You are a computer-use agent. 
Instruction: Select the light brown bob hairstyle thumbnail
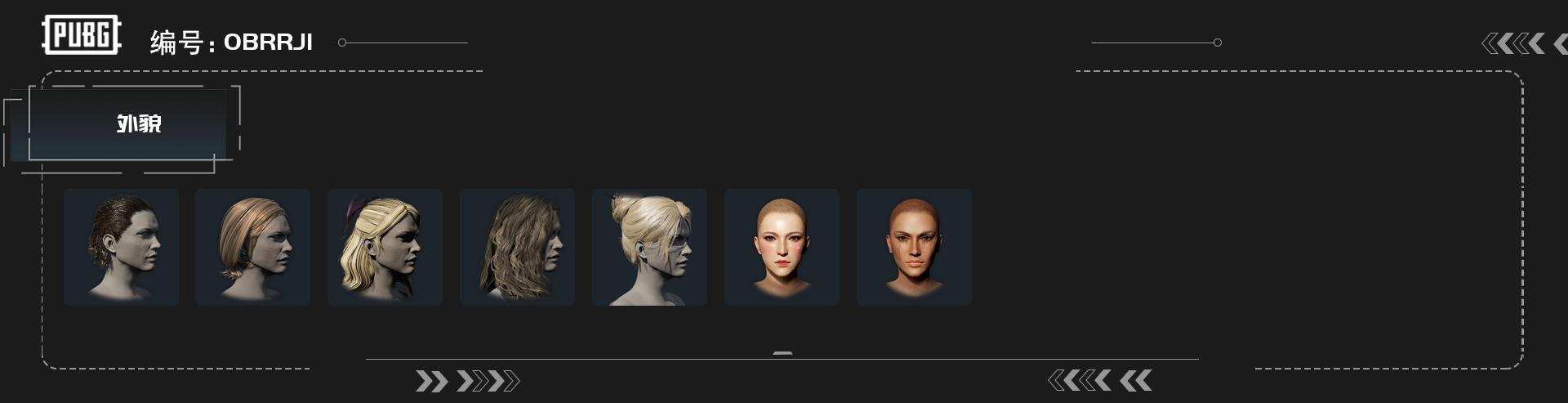[253, 247]
